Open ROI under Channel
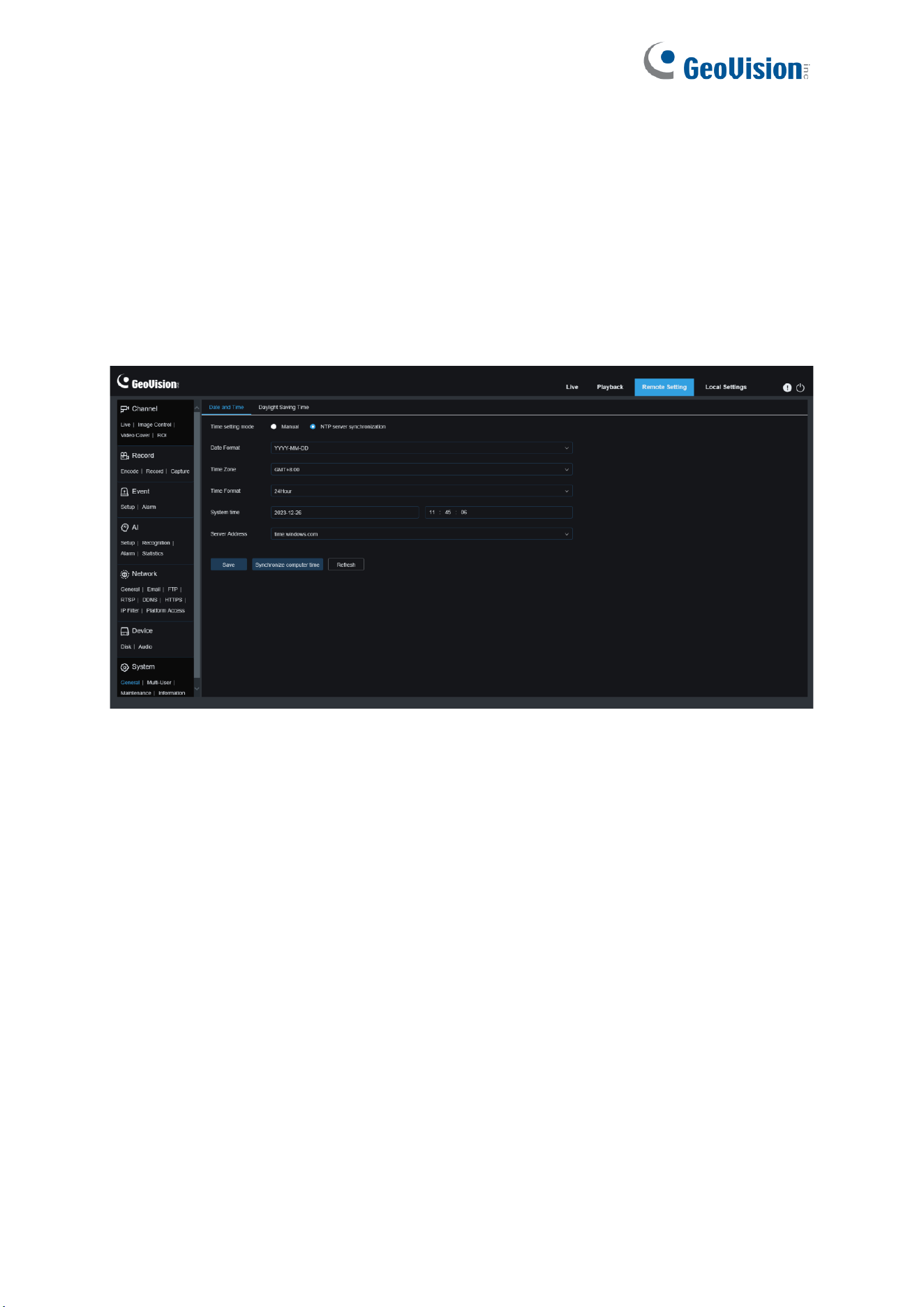This screenshot has height=1307, width=924. pos(162,435)
